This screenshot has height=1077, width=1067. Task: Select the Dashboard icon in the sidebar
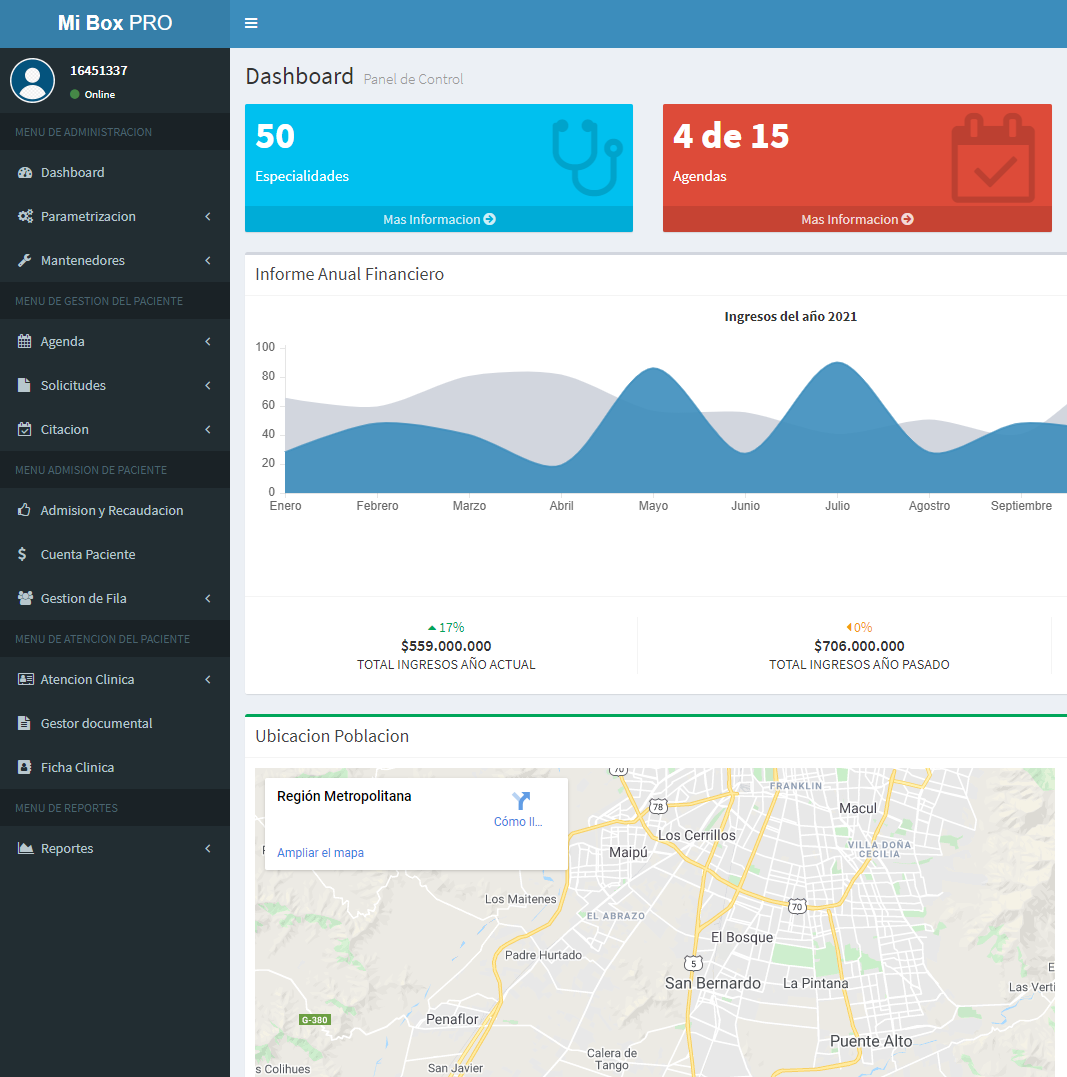[x=22, y=172]
